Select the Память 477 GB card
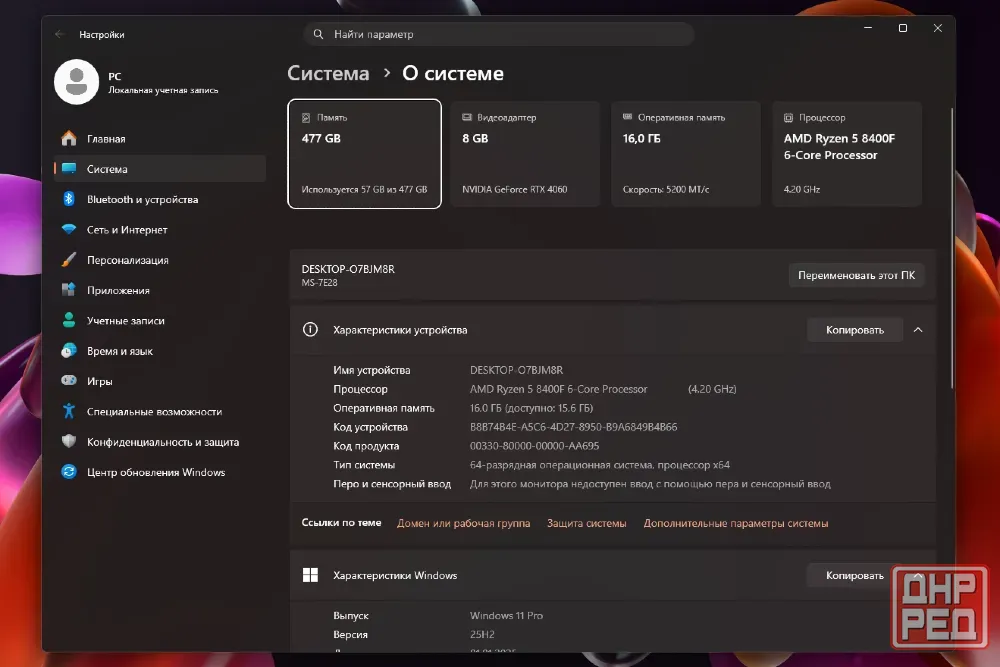 365,154
